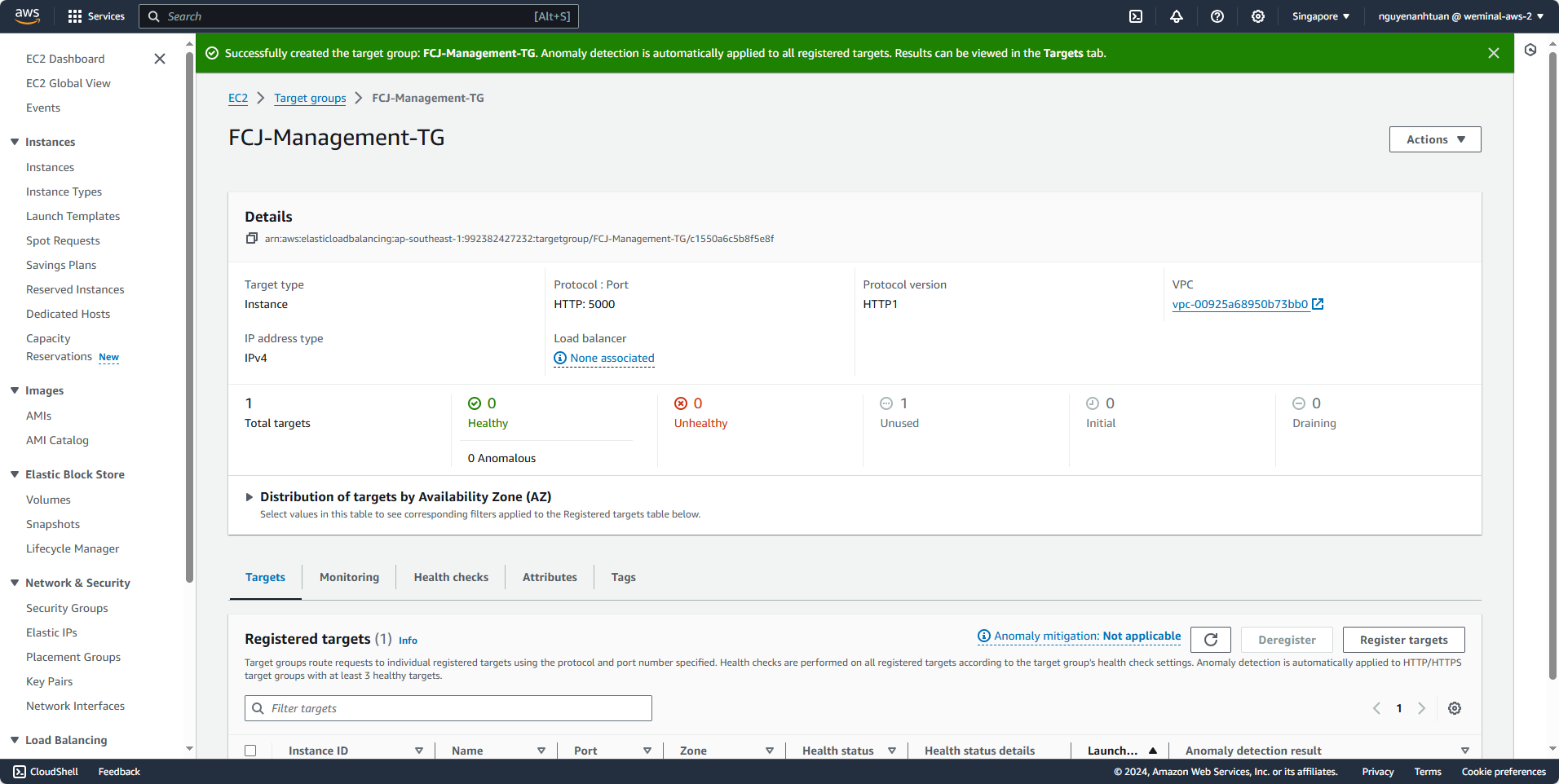Open the notifications bell icon

pyautogui.click(x=1176, y=16)
